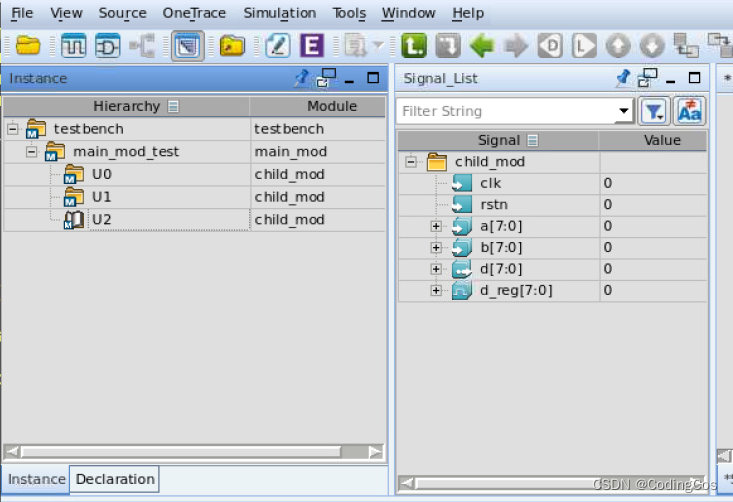The height and width of the screenshot is (502, 733).
Task: Collapse the testbench hierarchy node
Action: point(12,129)
